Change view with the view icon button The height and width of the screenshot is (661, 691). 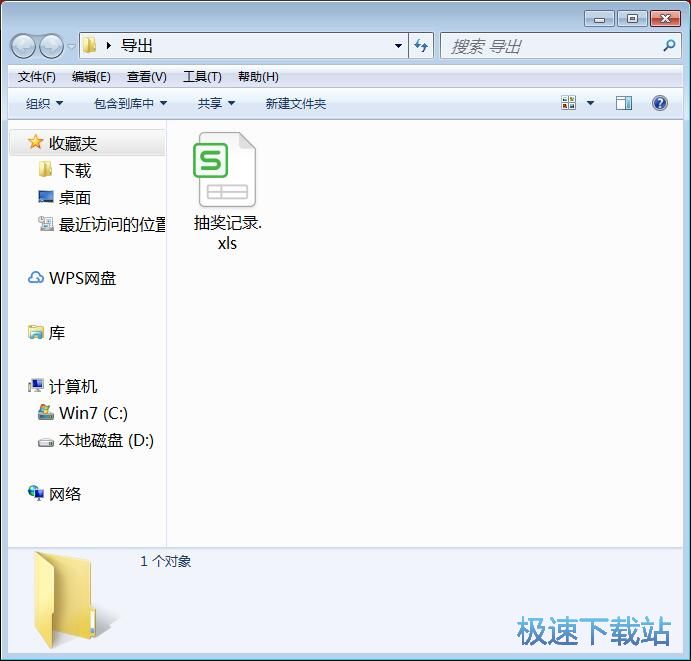(x=568, y=103)
